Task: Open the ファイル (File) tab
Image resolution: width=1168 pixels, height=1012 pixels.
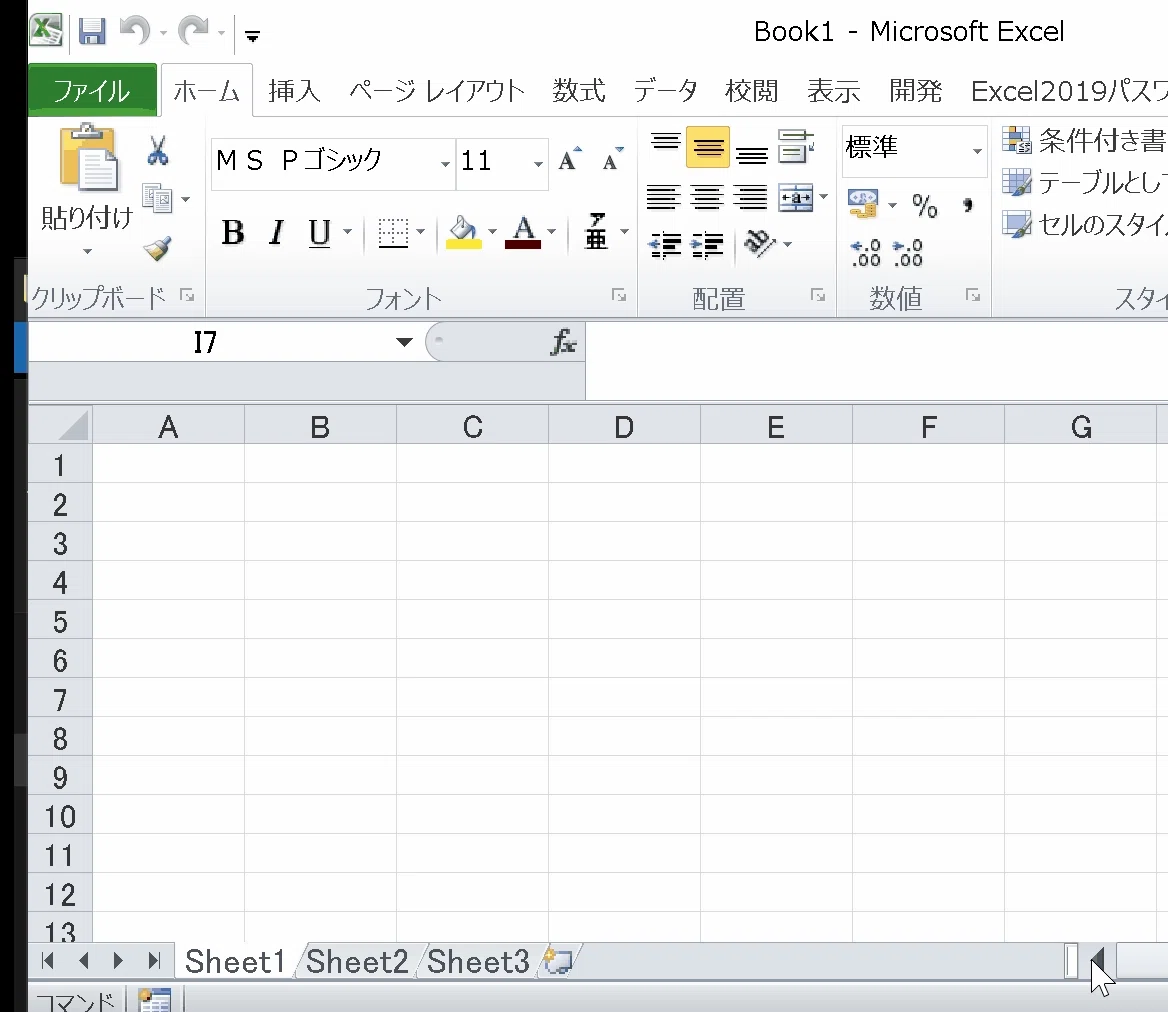Action: (92, 91)
